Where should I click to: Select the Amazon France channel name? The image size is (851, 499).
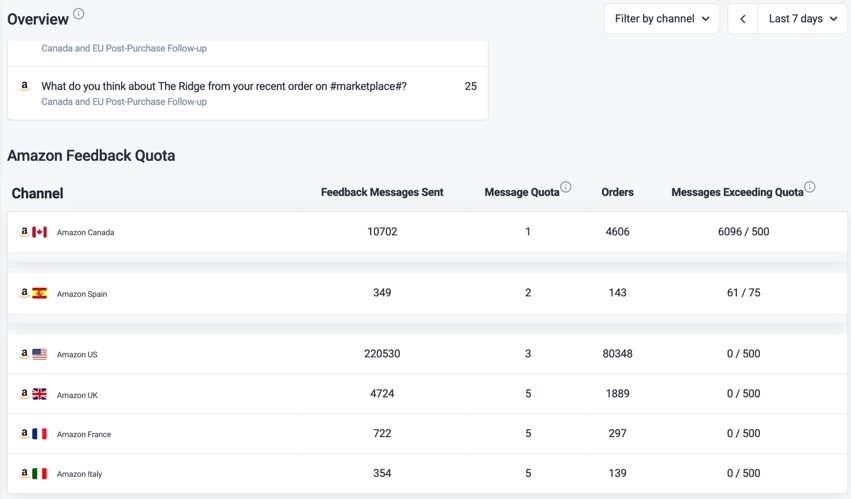tap(84, 434)
